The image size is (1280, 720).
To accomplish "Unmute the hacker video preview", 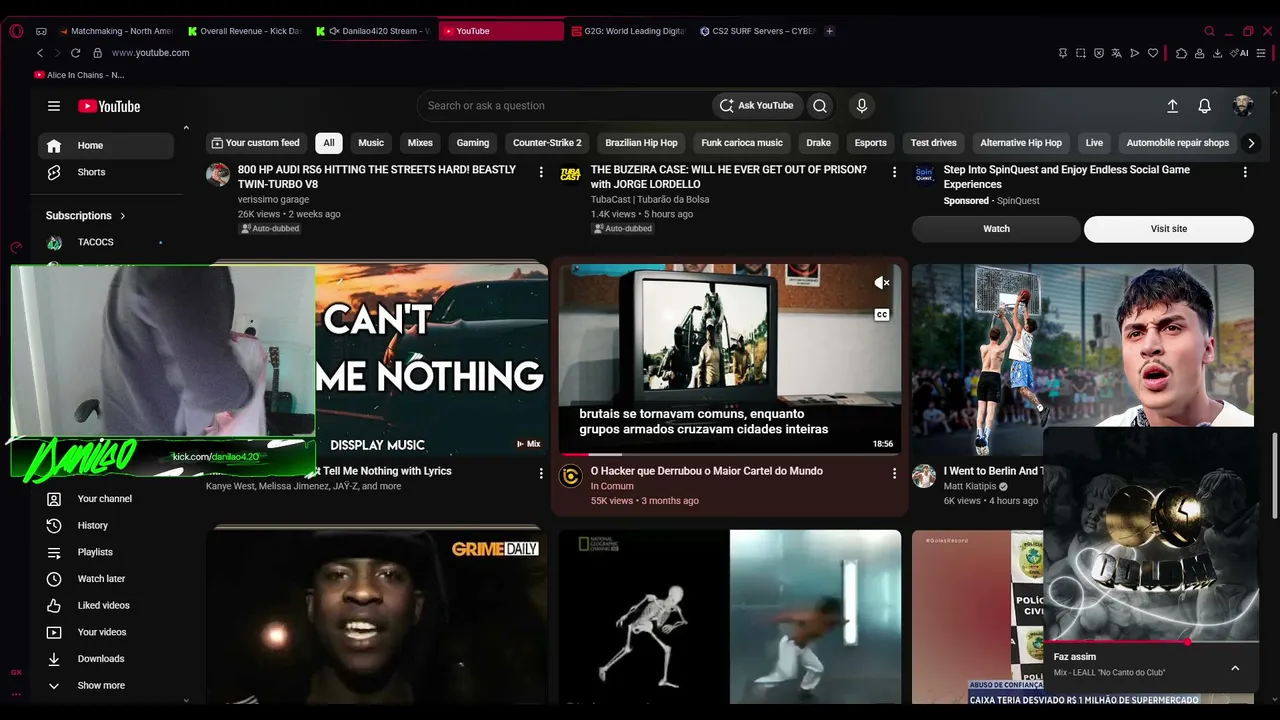I will 882,283.
